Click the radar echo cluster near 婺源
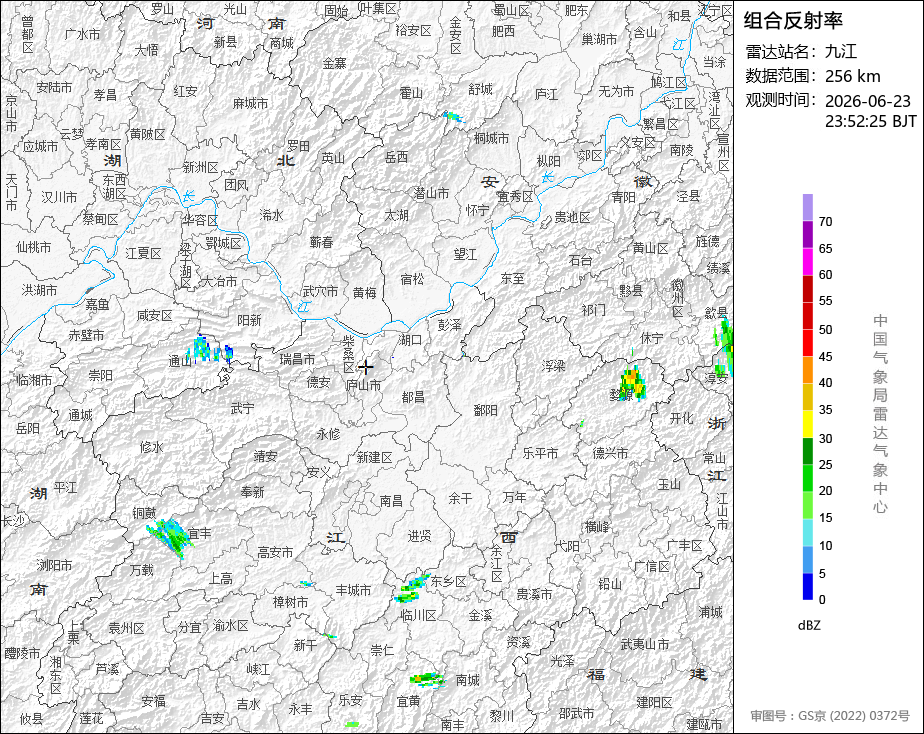 tap(632, 382)
